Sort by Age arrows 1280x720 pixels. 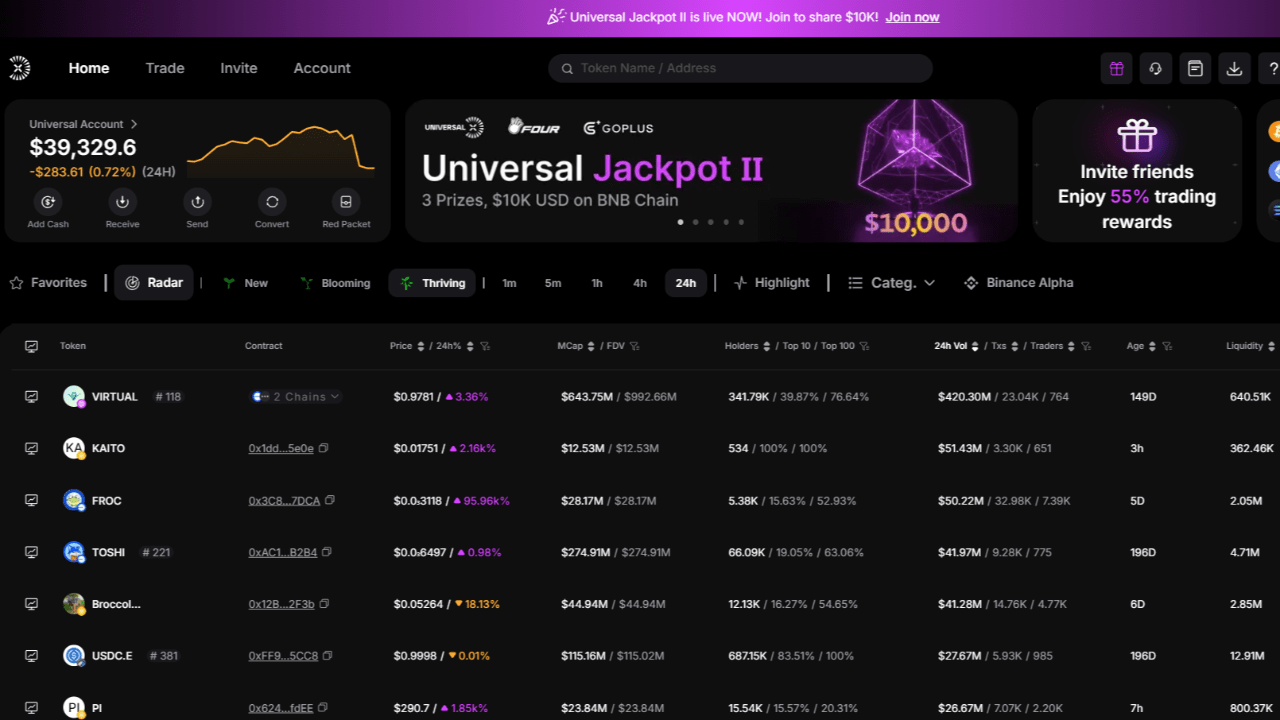coord(1152,346)
